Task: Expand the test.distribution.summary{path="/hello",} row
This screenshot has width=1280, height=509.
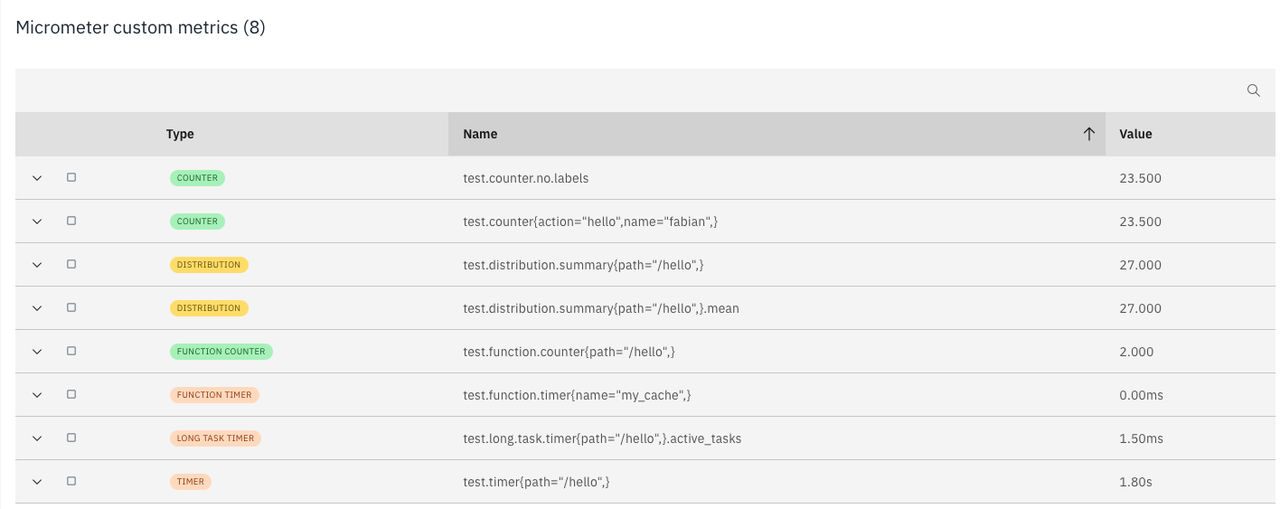Action: pos(37,265)
